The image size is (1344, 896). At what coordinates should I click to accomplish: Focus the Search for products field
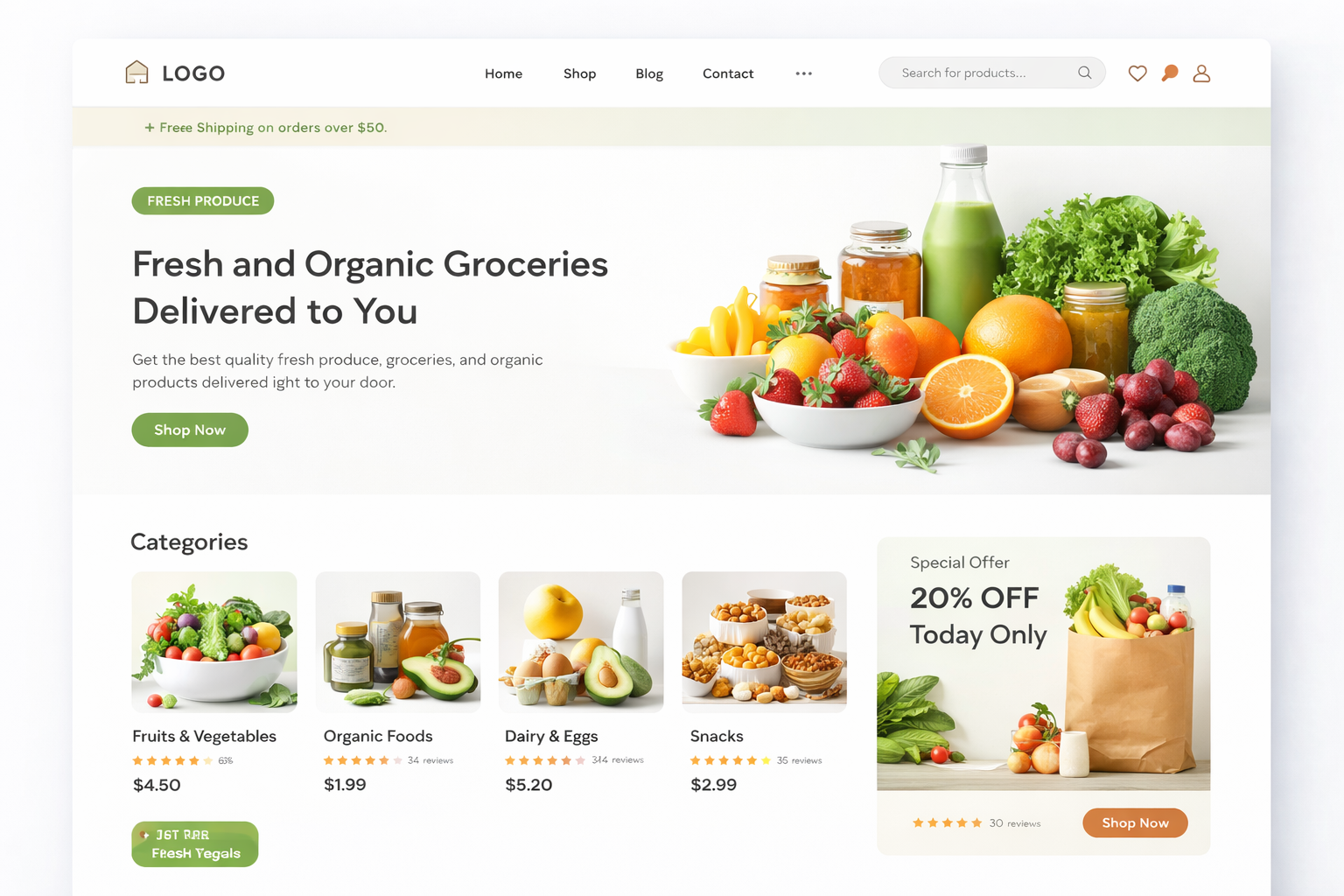point(992,73)
